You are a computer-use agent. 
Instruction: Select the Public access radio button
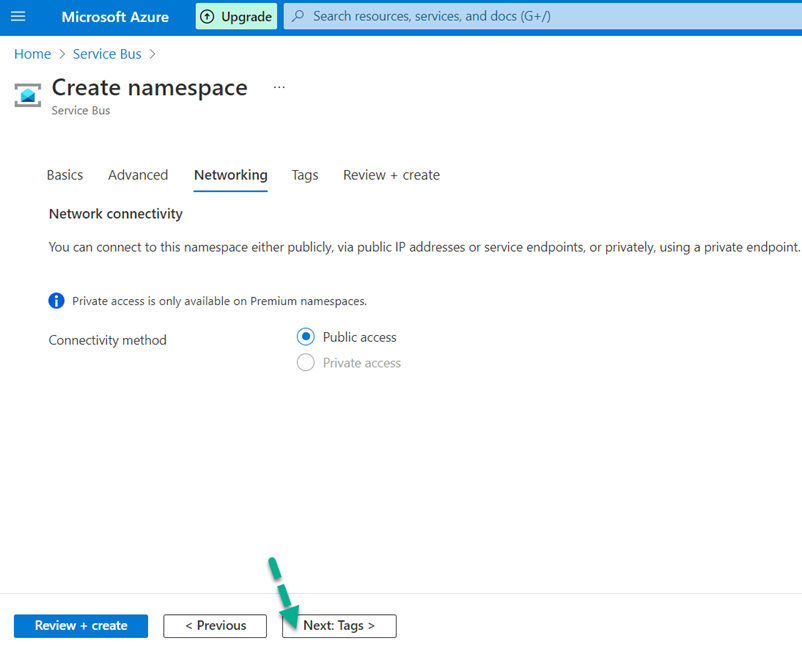tap(305, 337)
